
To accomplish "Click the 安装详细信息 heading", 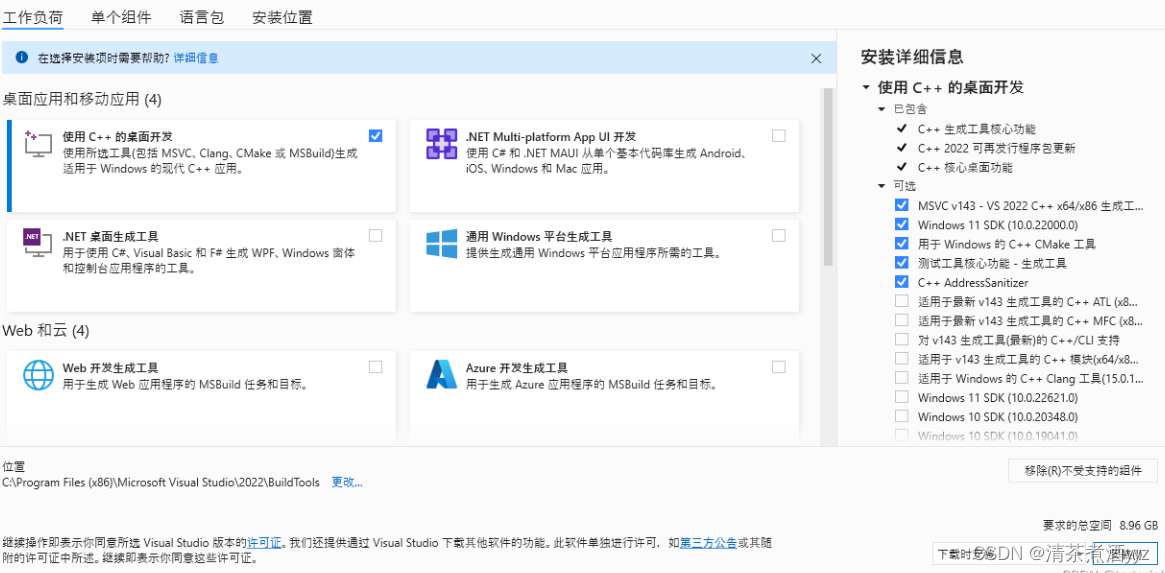I will [x=912, y=56].
